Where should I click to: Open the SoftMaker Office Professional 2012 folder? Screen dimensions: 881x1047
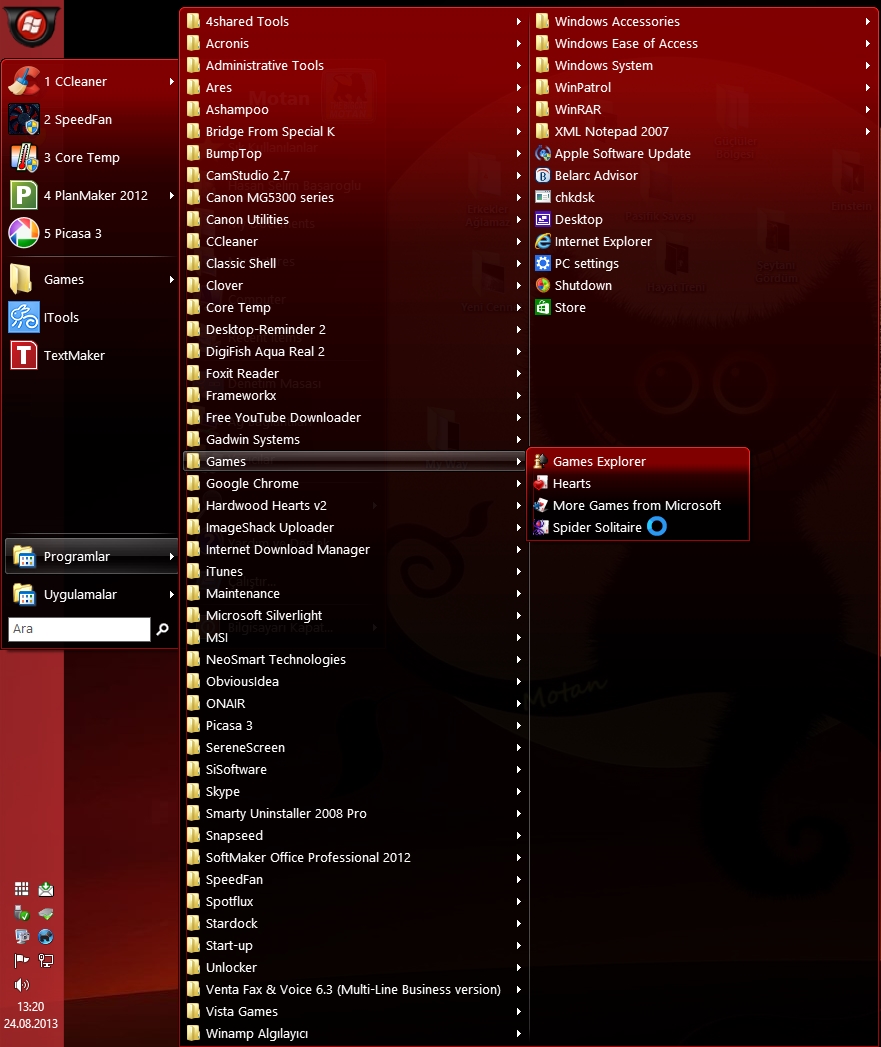point(355,857)
